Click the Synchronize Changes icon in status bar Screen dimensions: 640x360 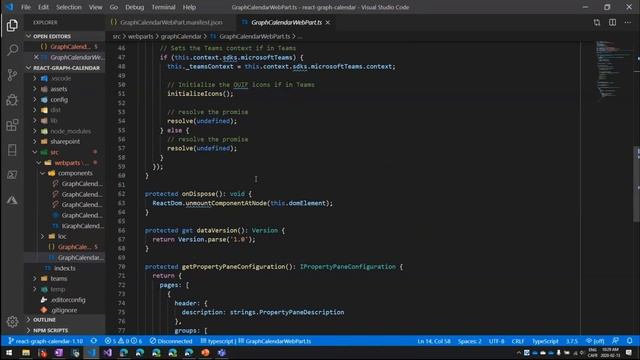point(94,341)
